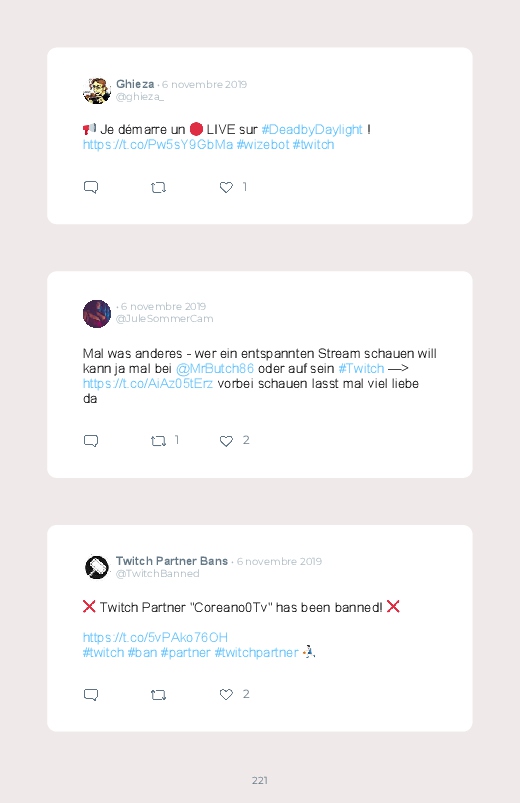
Task: Open Twitch Partner Bans hammer avatar
Action: click(x=97, y=567)
